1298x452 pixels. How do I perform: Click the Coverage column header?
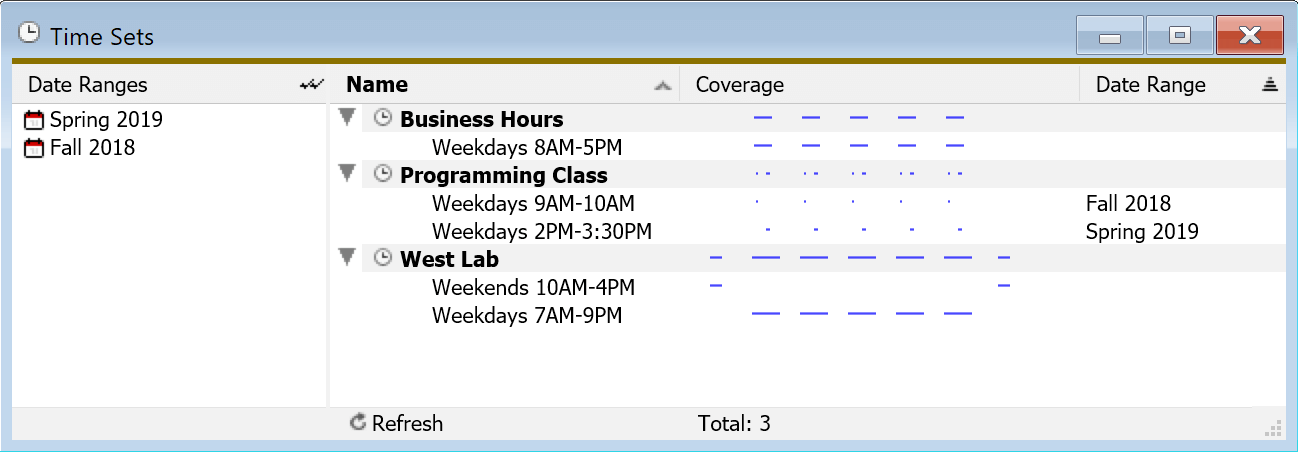(x=739, y=85)
